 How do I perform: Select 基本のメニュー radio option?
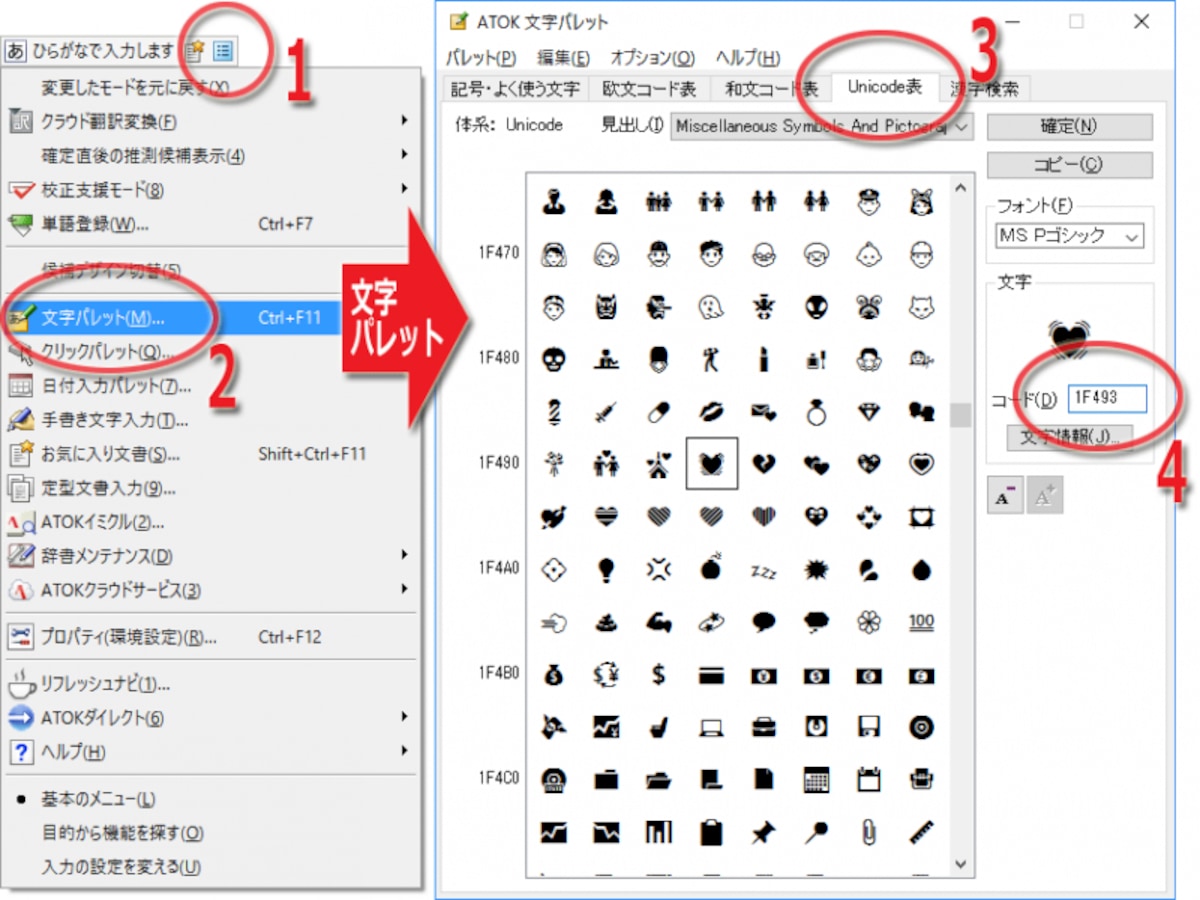point(98,799)
